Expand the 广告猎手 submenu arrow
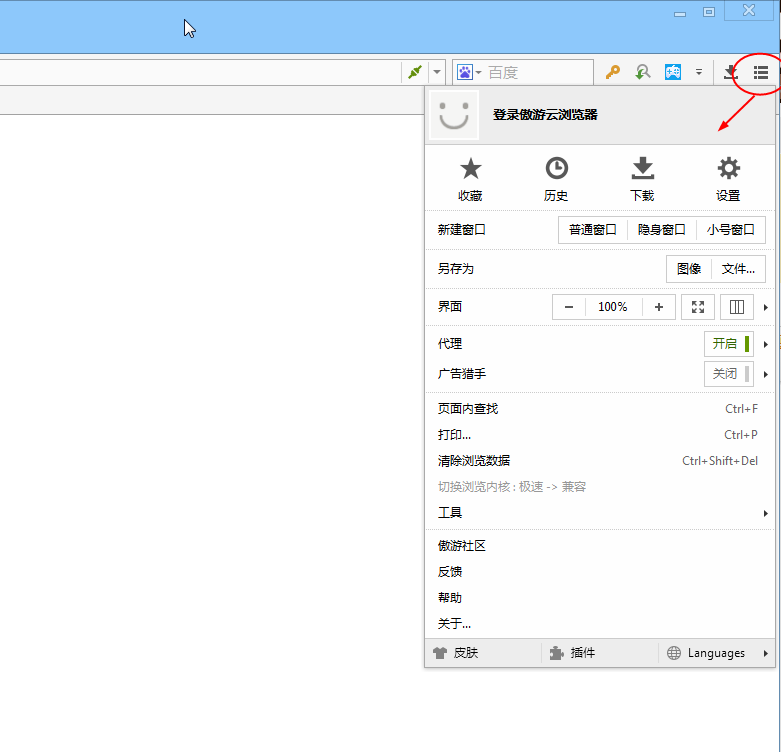781x752 pixels. point(766,374)
